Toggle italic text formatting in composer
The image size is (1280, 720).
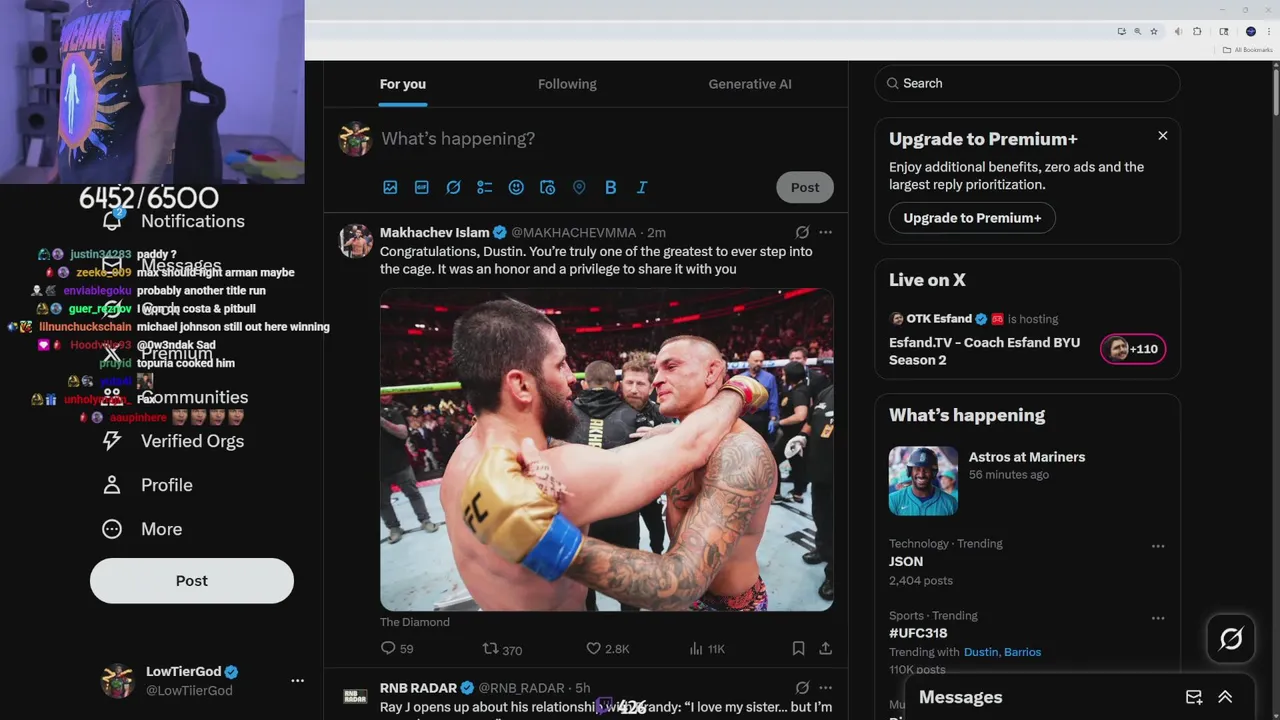pos(642,187)
